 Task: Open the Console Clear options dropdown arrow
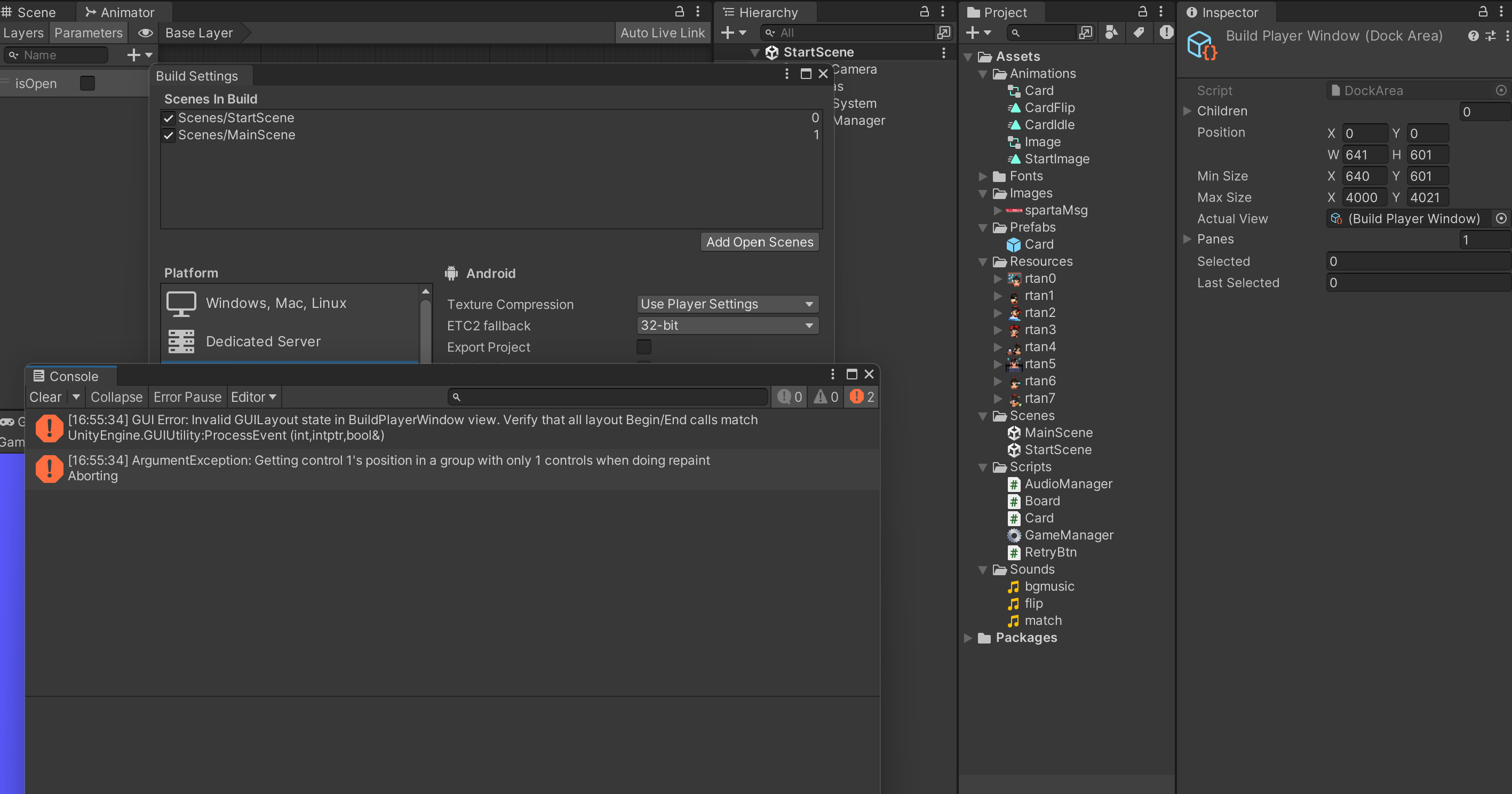[76, 398]
